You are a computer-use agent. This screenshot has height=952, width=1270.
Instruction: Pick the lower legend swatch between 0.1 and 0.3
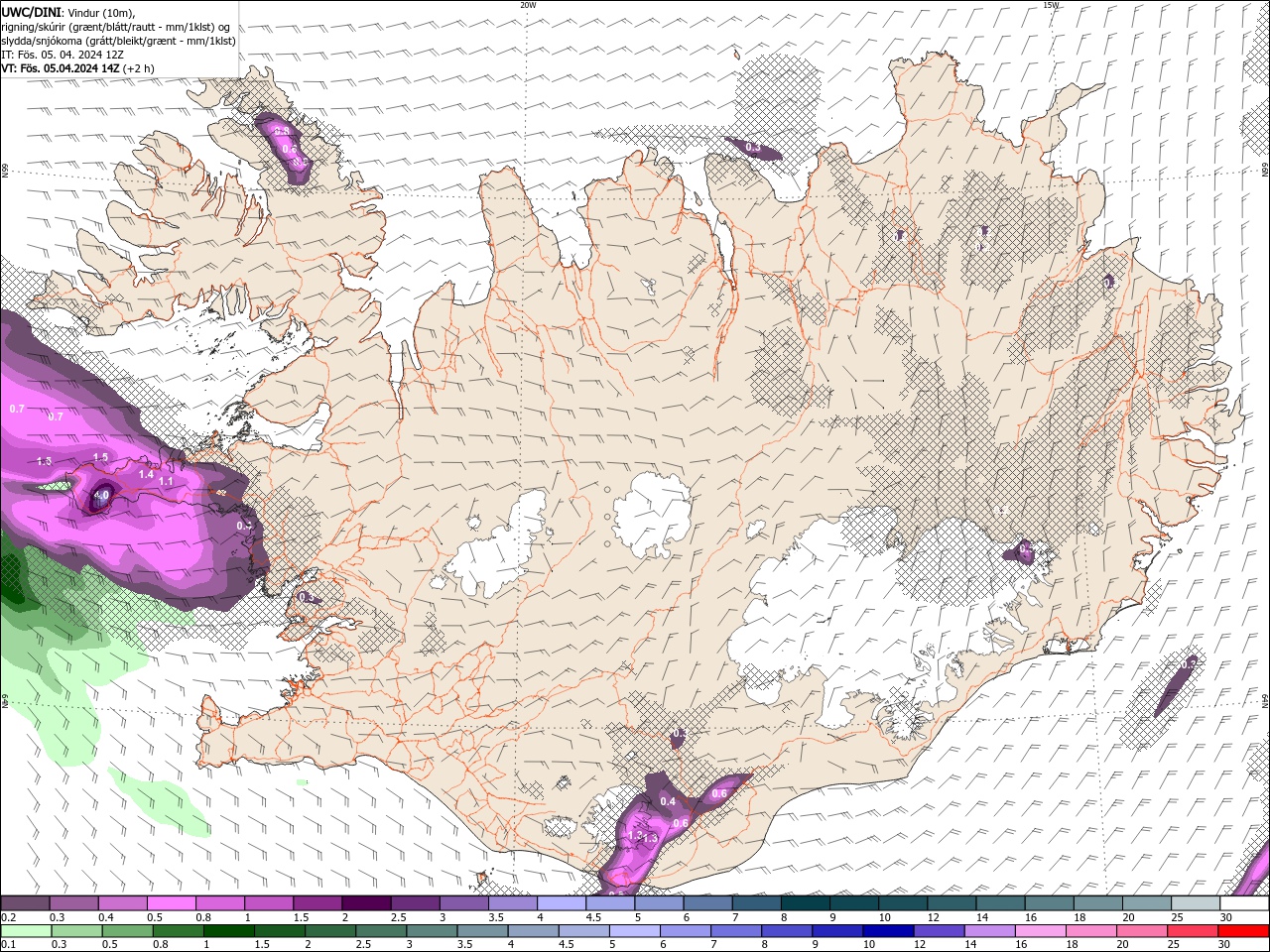click(x=26, y=931)
